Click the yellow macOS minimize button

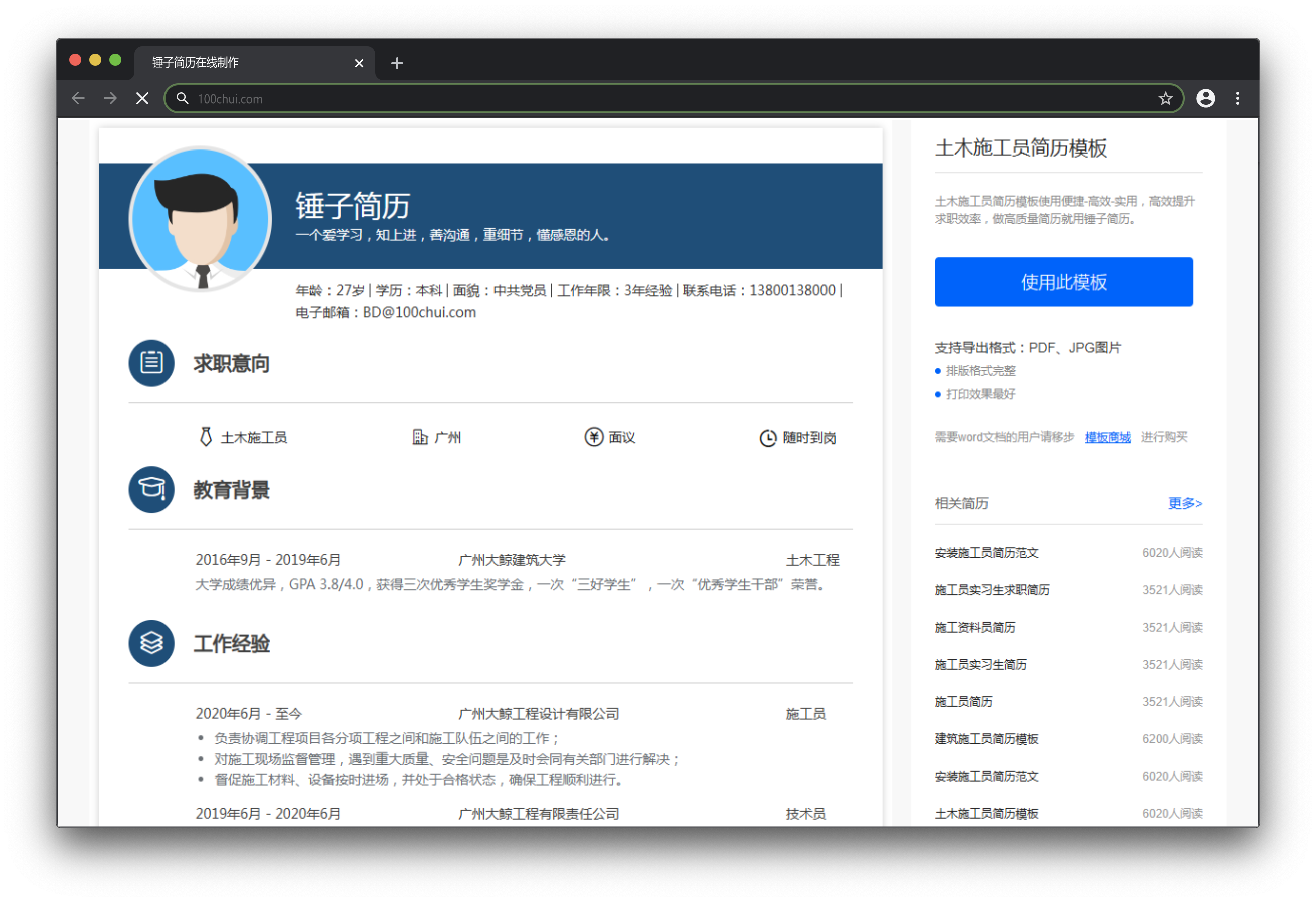(95, 60)
